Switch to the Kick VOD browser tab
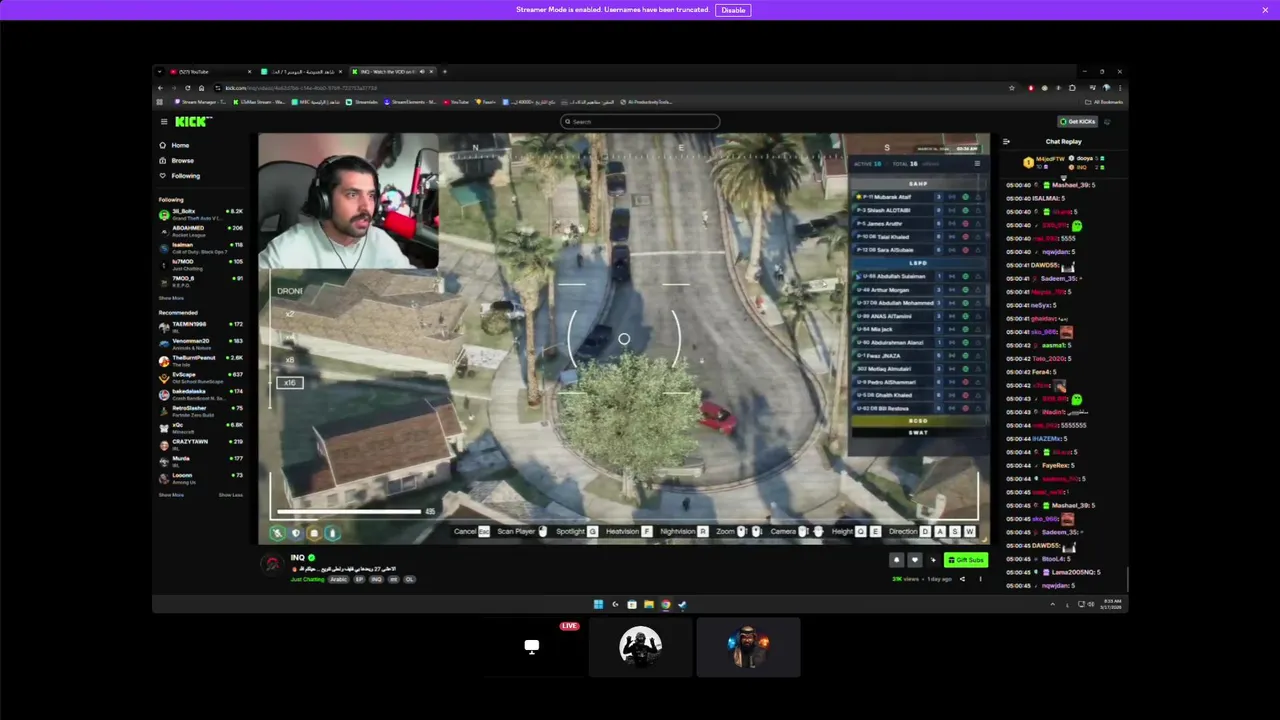The height and width of the screenshot is (720, 1280). click(393, 72)
